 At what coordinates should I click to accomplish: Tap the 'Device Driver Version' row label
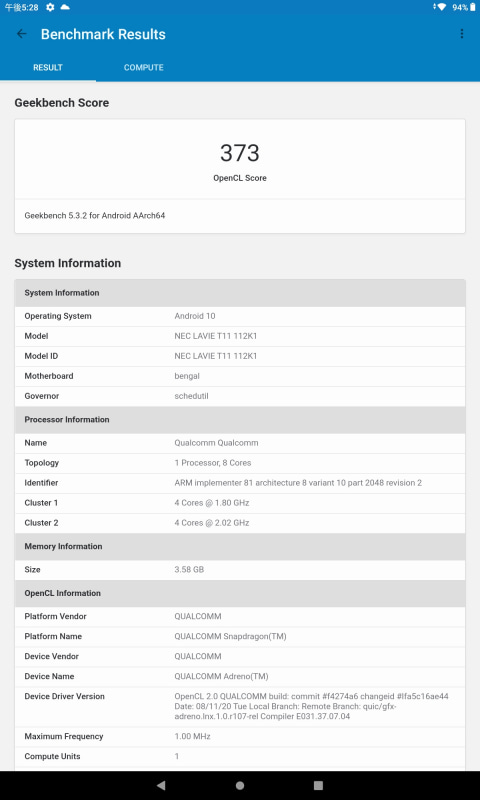(64, 696)
